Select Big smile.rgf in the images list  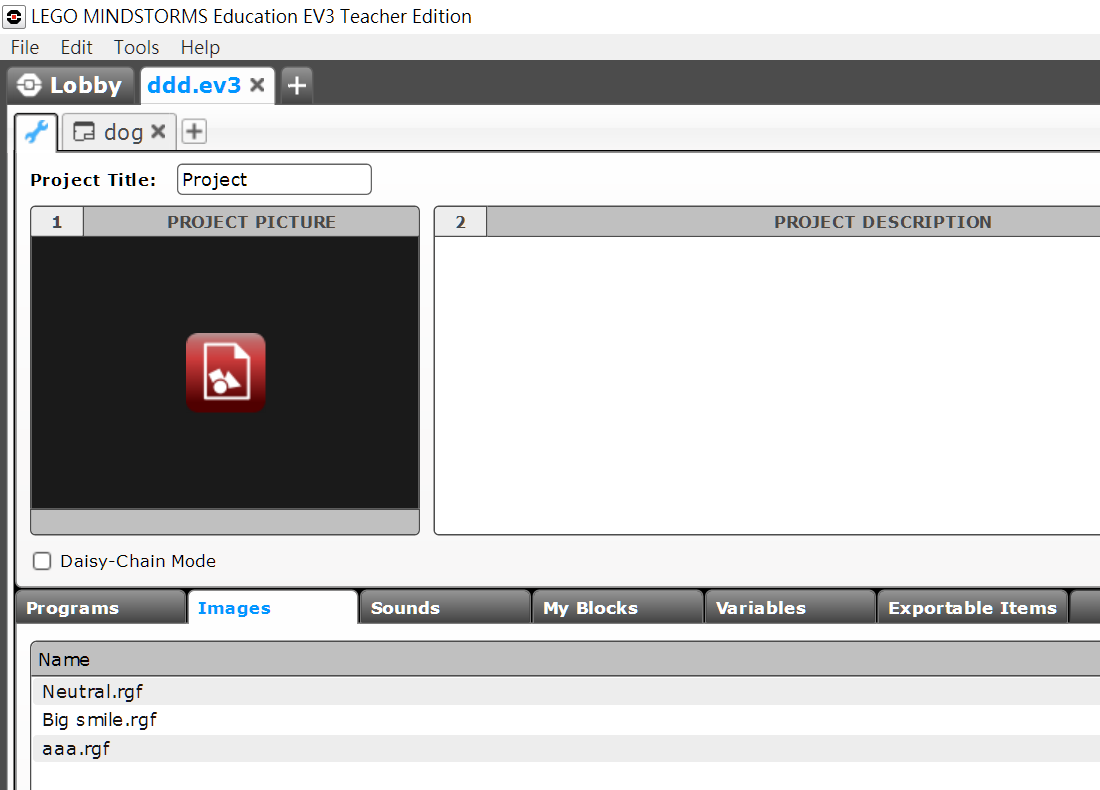565,720
